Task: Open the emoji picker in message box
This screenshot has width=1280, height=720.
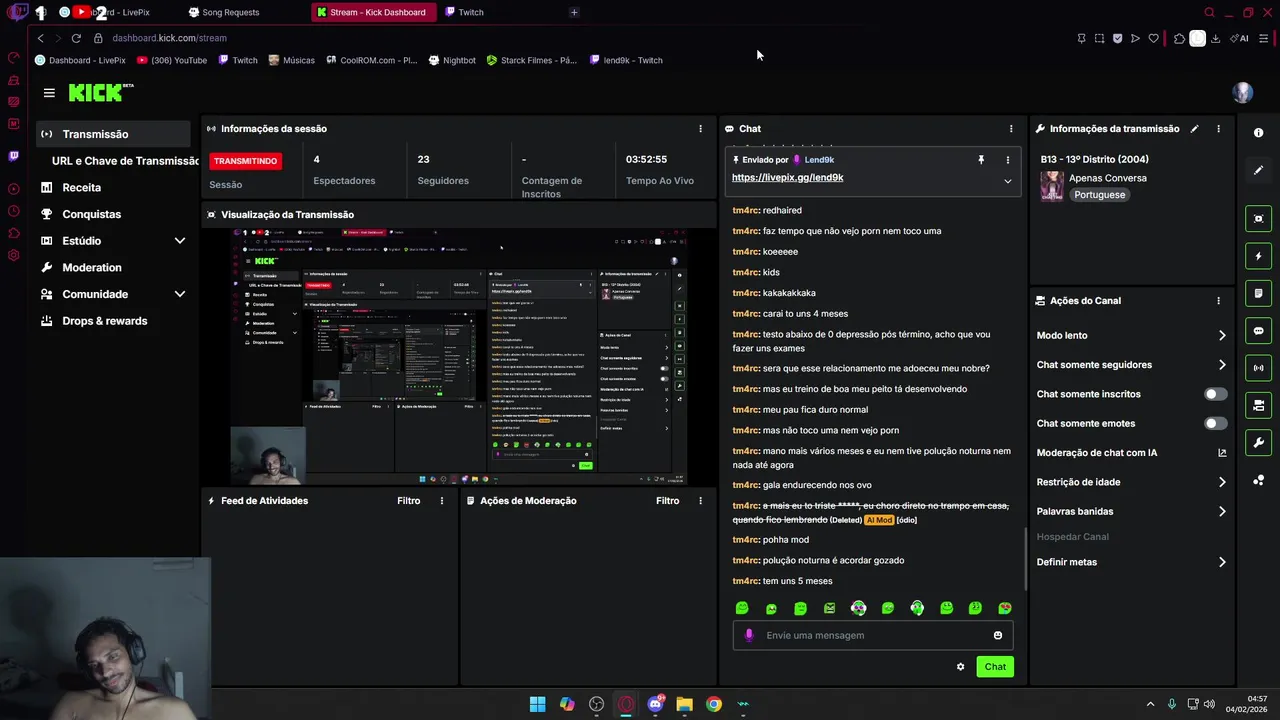Action: point(998,635)
